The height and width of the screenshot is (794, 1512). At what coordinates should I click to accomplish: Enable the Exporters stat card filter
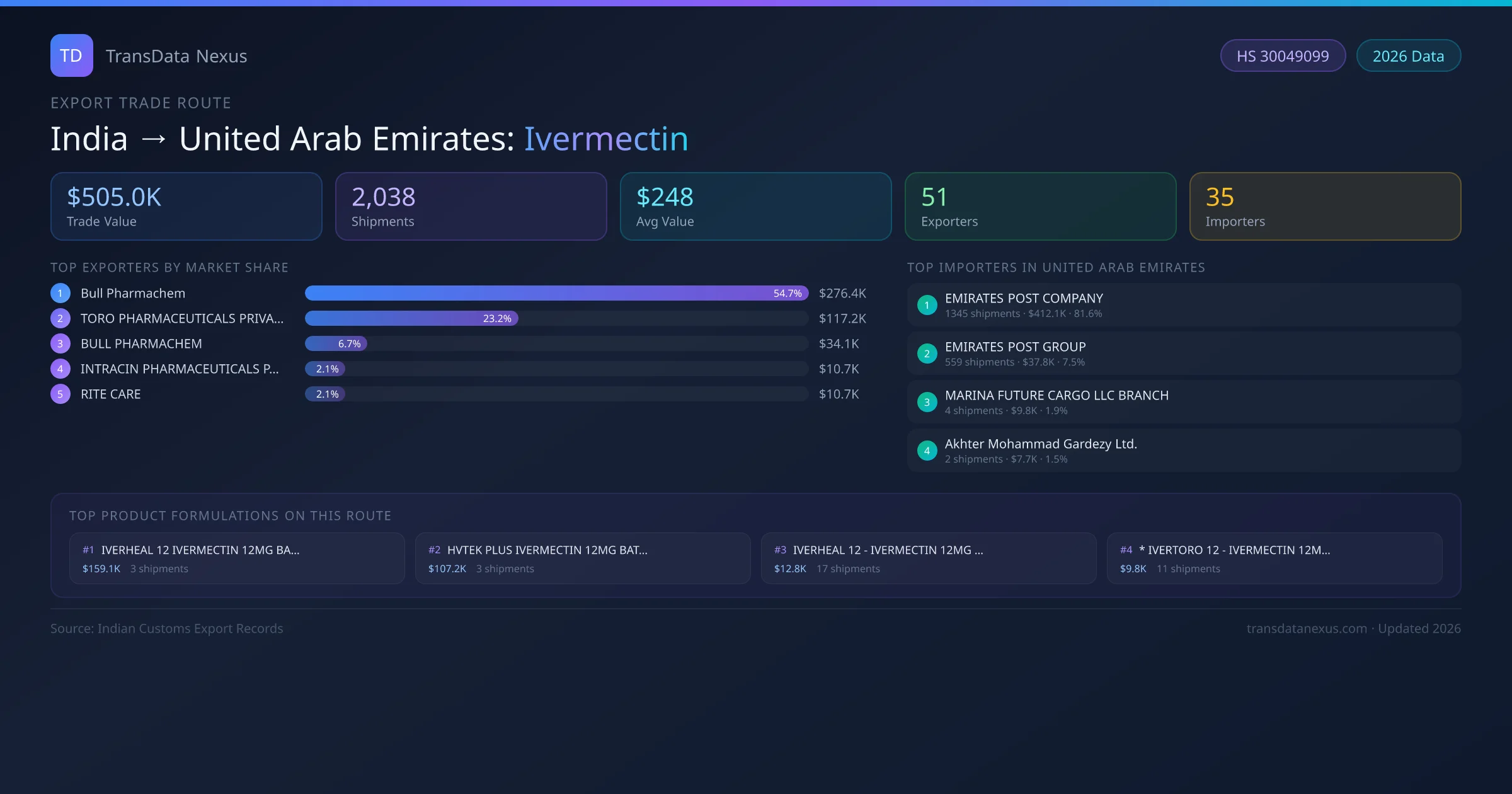point(1040,206)
